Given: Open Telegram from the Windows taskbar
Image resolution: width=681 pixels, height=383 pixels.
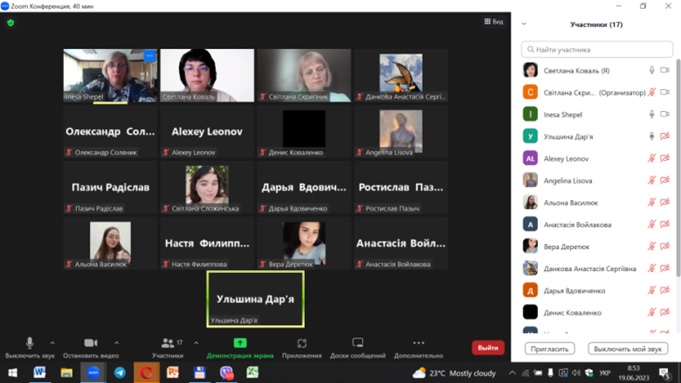Looking at the screenshot, I should (120, 373).
